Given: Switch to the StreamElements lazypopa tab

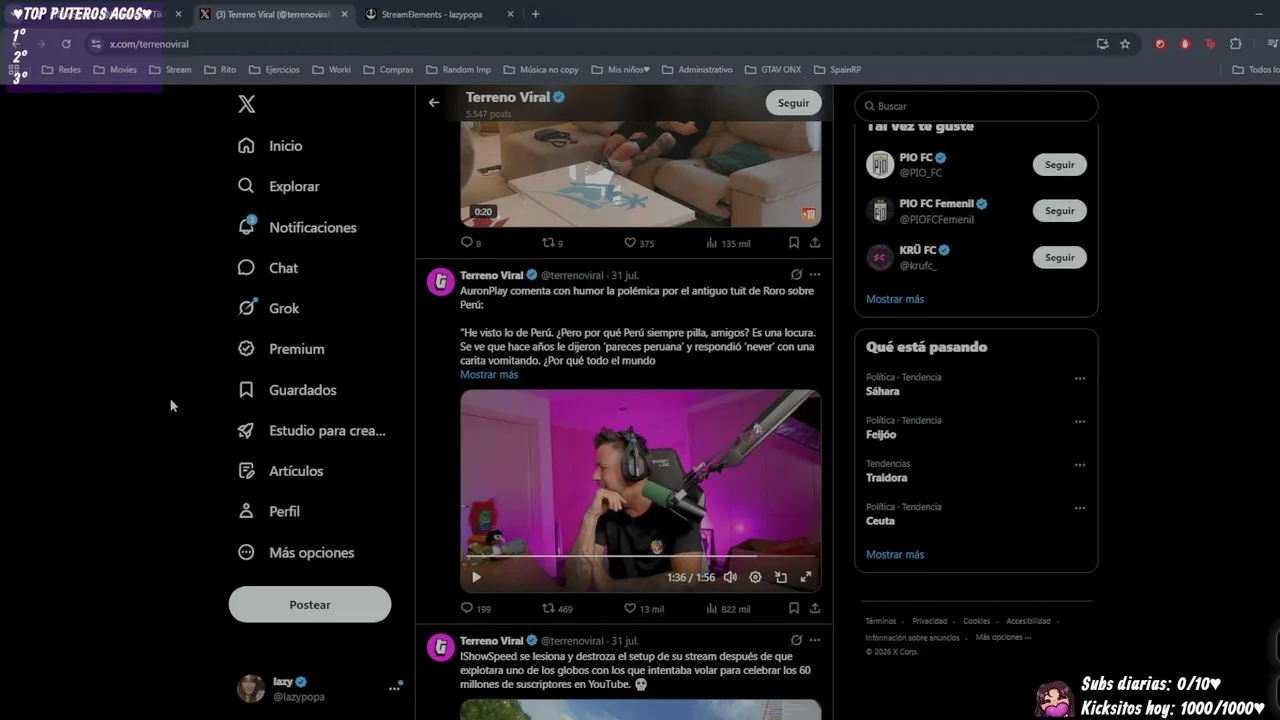Looking at the screenshot, I should click(439, 14).
